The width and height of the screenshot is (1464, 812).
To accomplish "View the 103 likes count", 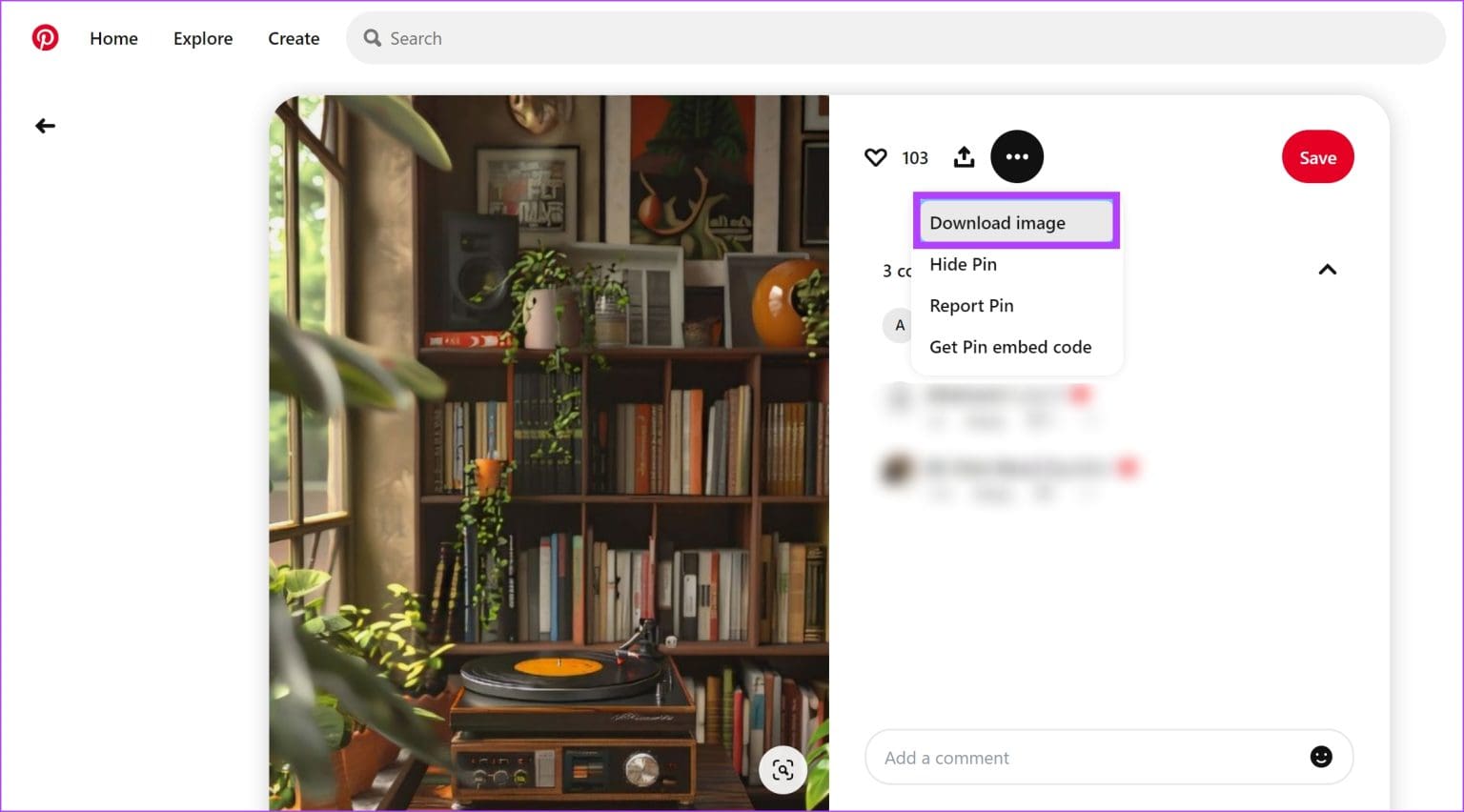I will [x=914, y=157].
